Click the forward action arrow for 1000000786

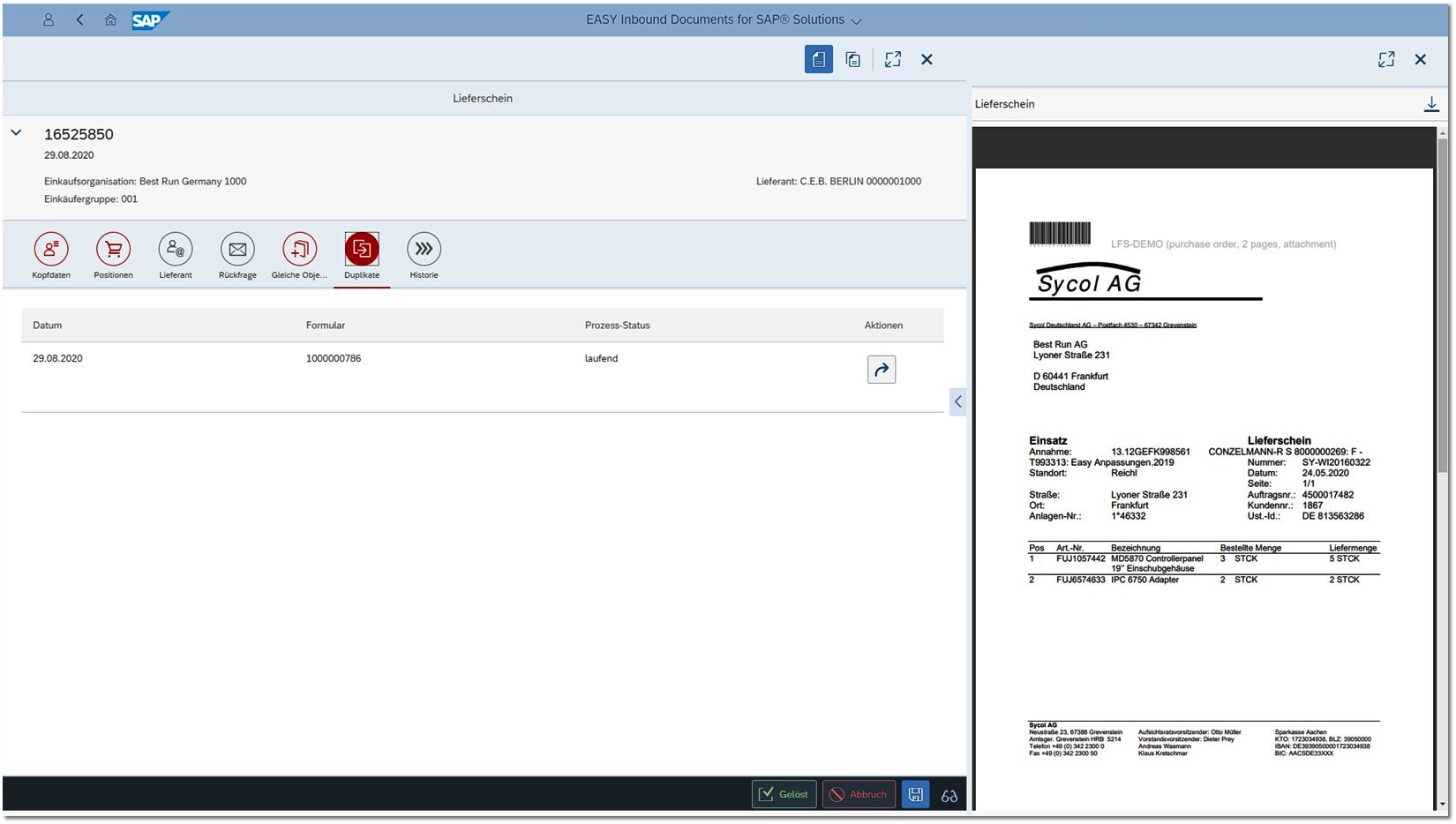(882, 370)
